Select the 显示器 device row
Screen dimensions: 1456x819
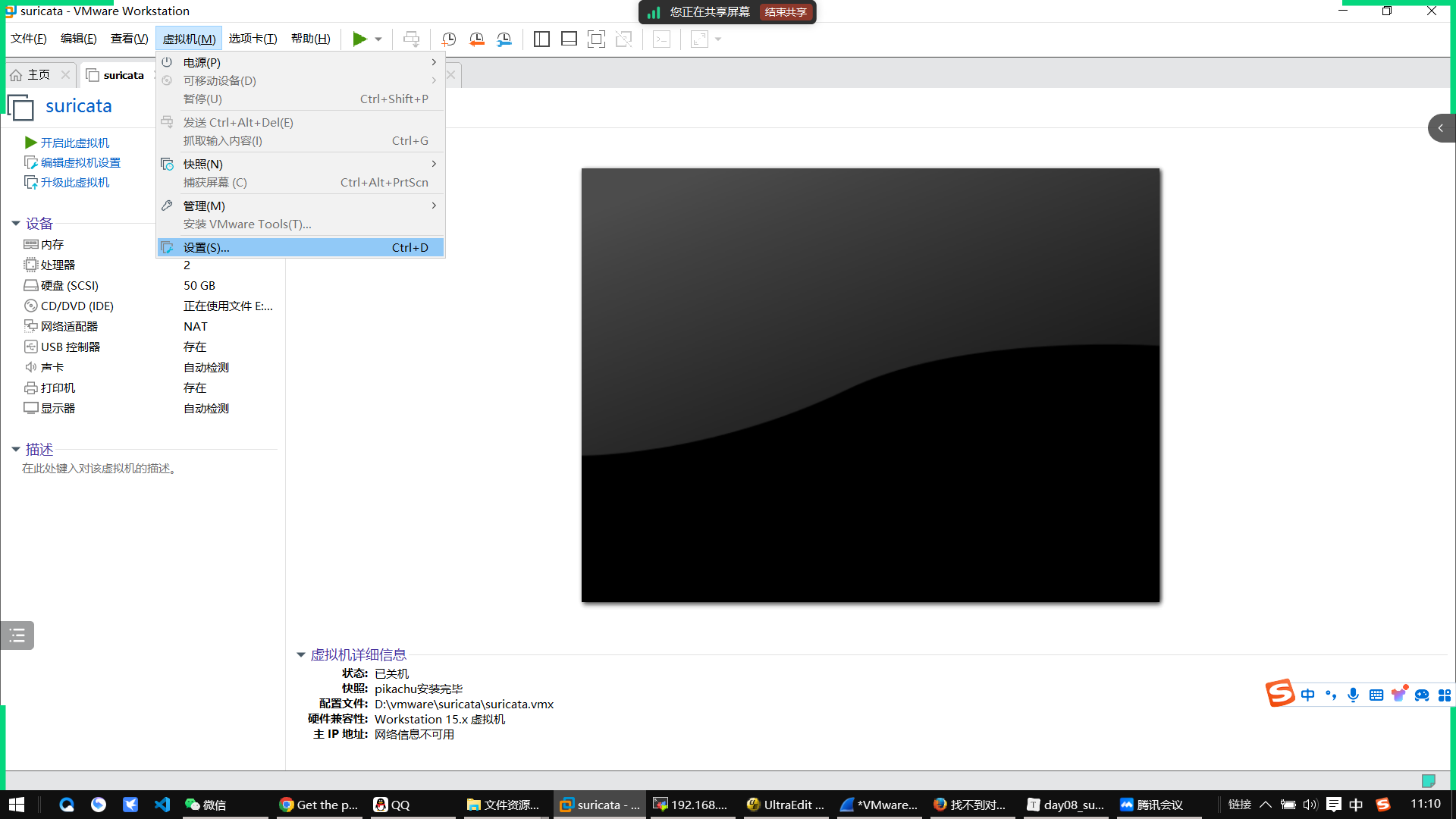point(148,408)
